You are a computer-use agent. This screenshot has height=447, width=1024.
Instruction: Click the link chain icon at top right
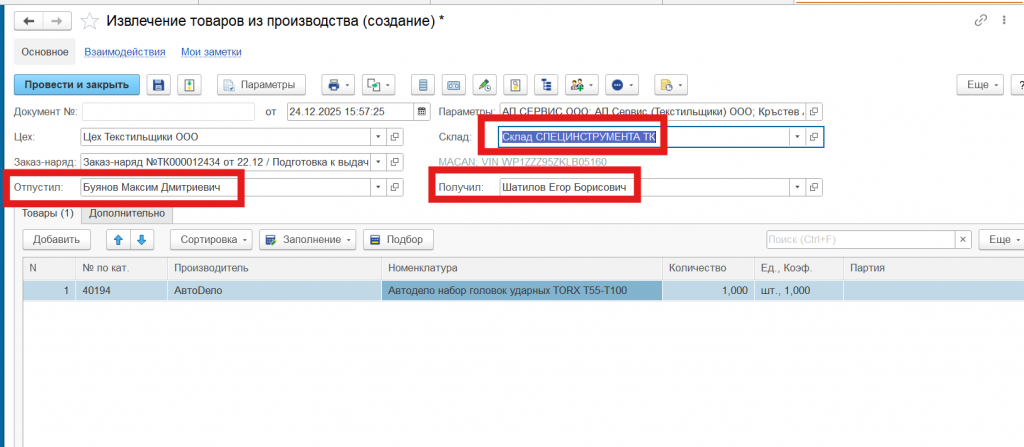point(979,21)
